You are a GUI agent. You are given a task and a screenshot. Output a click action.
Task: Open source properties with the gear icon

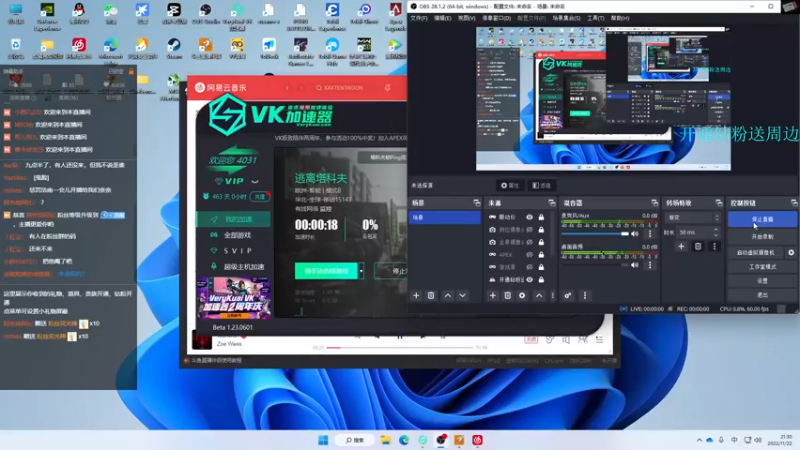pos(522,295)
